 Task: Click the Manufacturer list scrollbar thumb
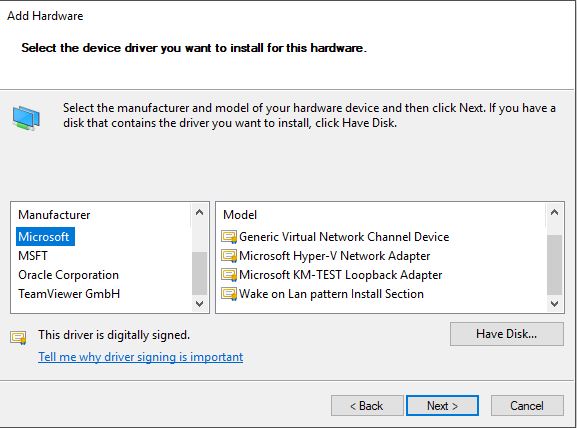tap(199, 273)
